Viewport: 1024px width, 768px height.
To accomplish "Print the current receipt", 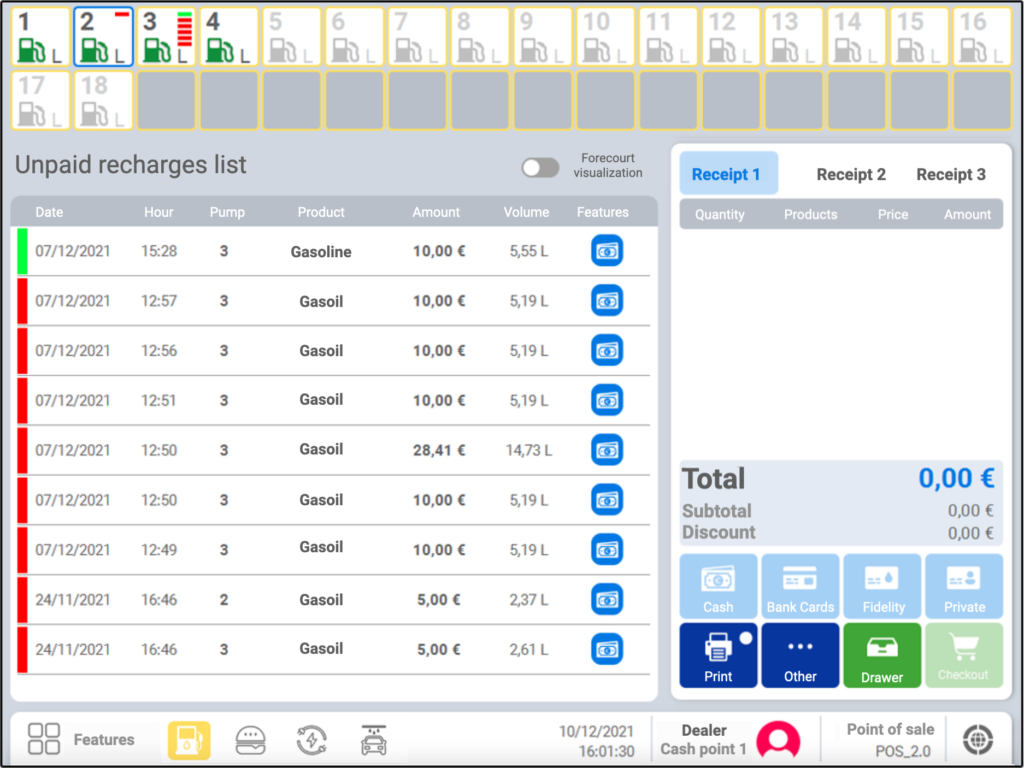I will 718,655.
